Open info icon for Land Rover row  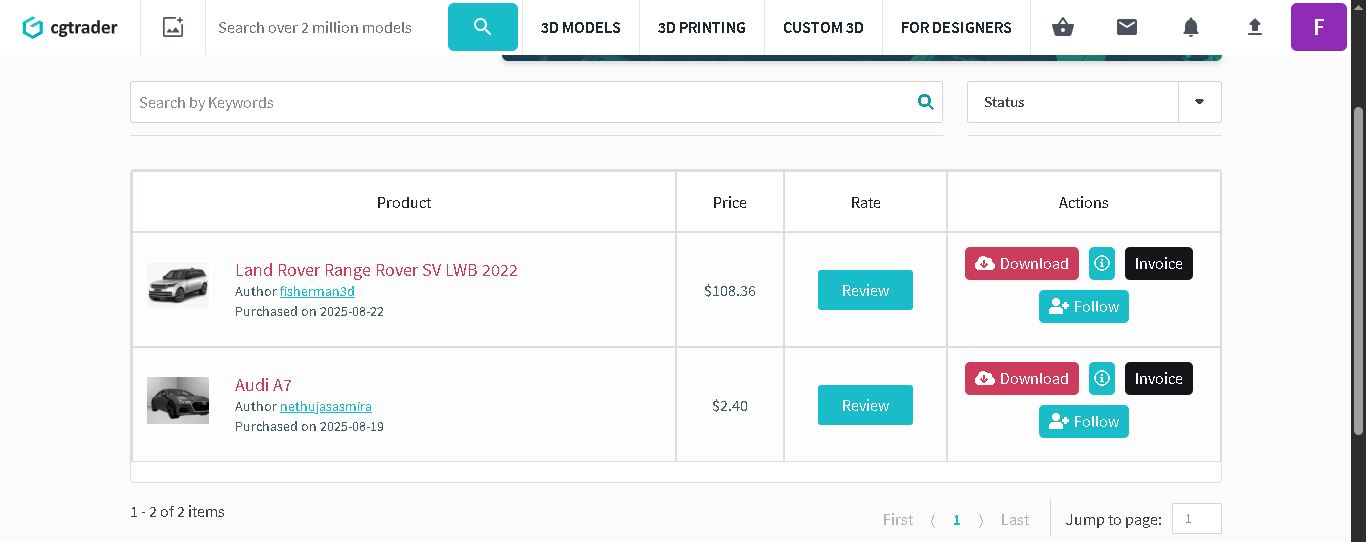[1102, 264]
